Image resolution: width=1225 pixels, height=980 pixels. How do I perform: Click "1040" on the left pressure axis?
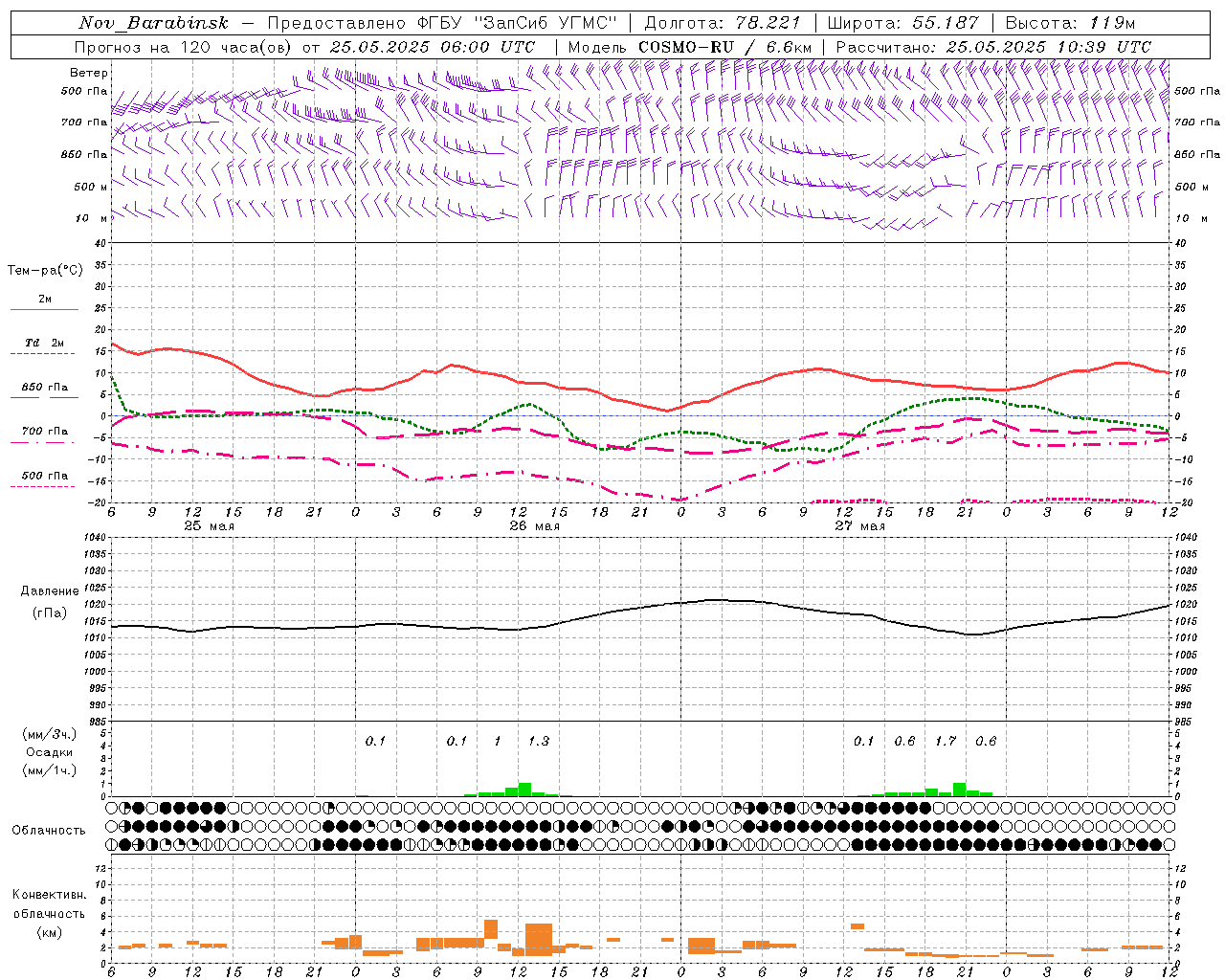[93, 538]
